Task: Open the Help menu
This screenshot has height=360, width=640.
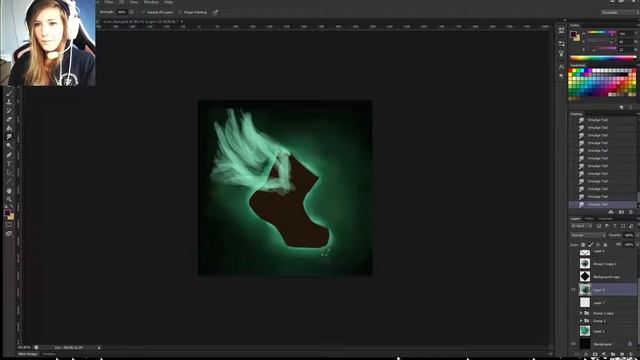Action: [x=168, y=2]
